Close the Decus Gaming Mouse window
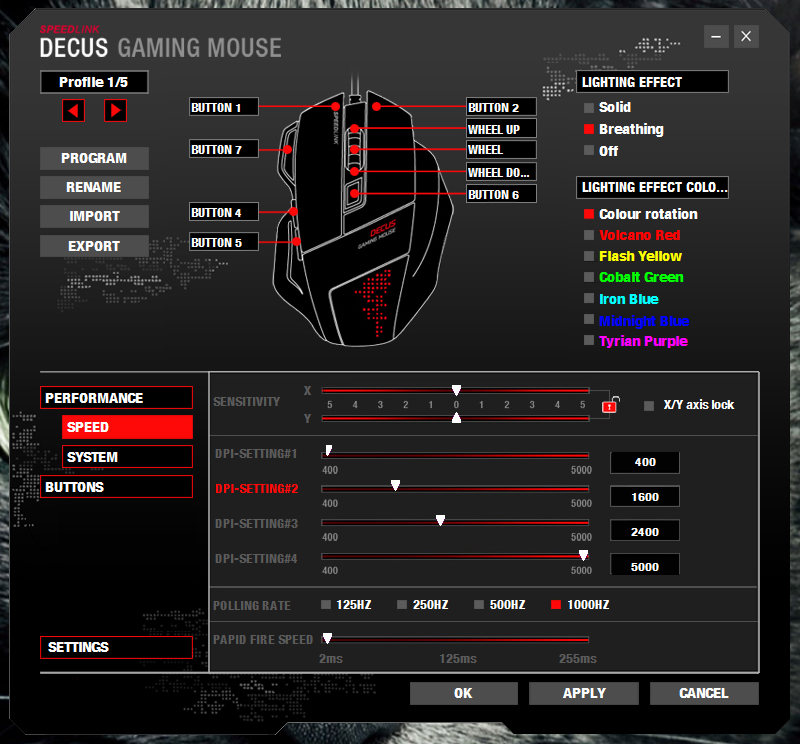 click(746, 37)
